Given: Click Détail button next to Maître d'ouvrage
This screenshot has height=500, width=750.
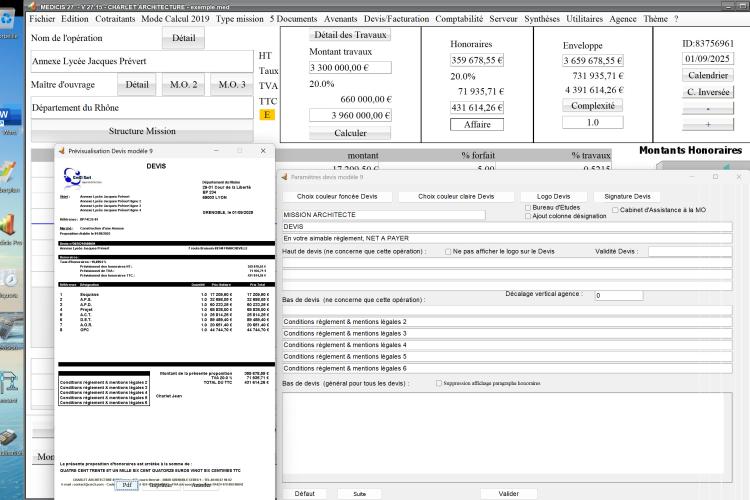Looking at the screenshot, I should click(x=137, y=85).
